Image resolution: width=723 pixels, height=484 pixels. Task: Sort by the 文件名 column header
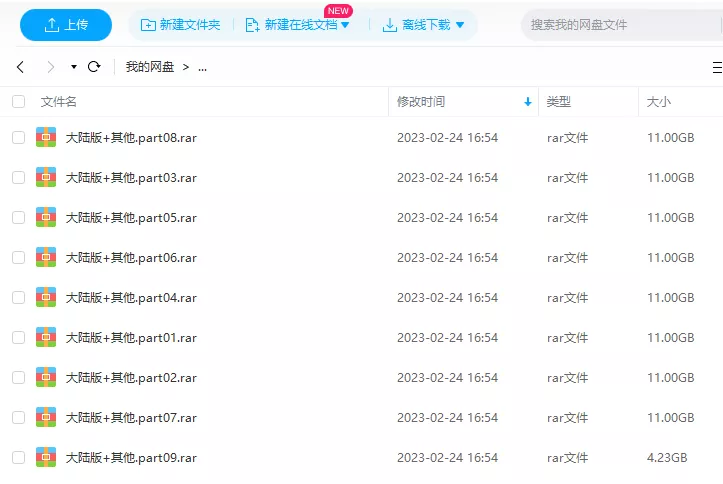tap(58, 102)
